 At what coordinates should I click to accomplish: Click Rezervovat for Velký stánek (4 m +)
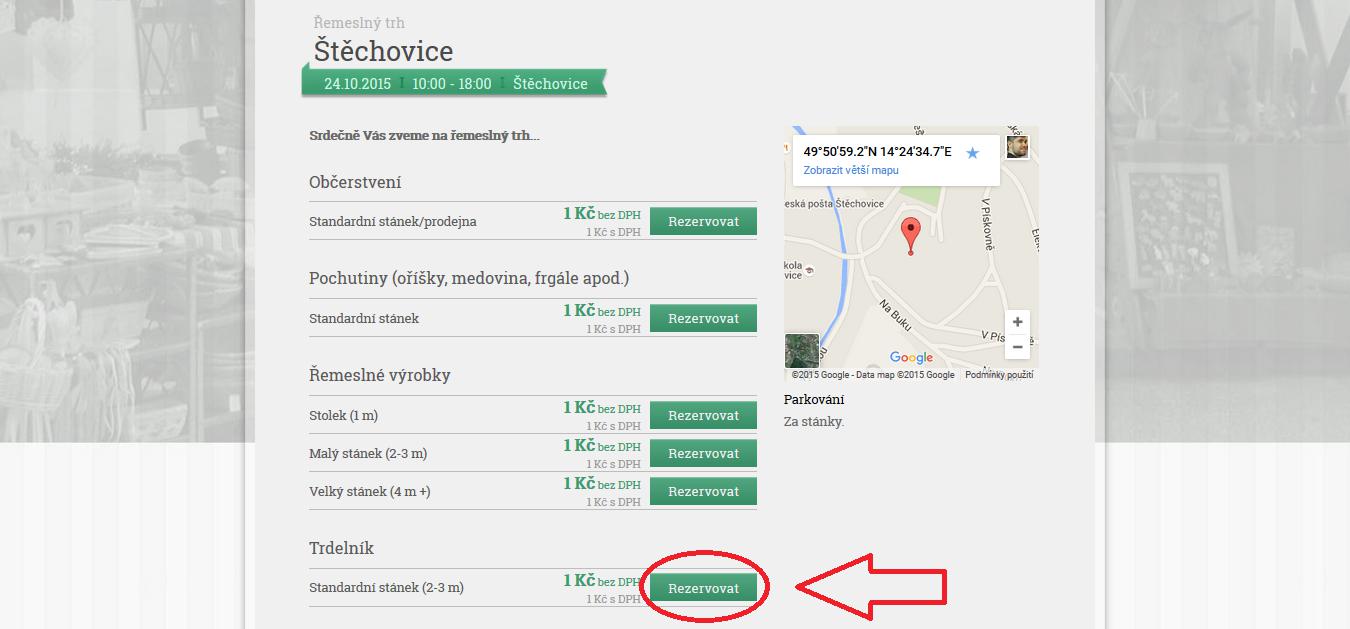[x=703, y=491]
